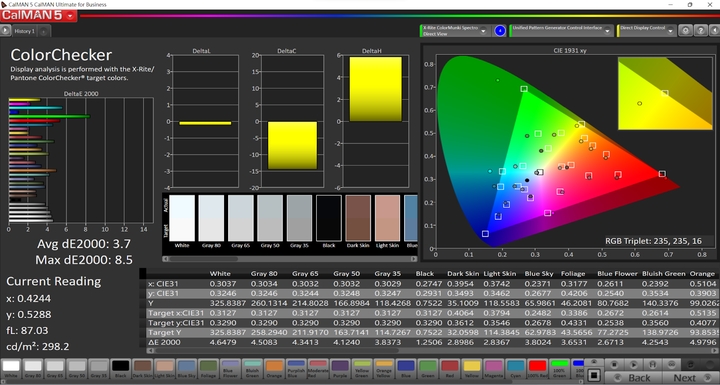This screenshot has height=385, width=720.
Task: Click the Next button
Action: pos(690,378)
